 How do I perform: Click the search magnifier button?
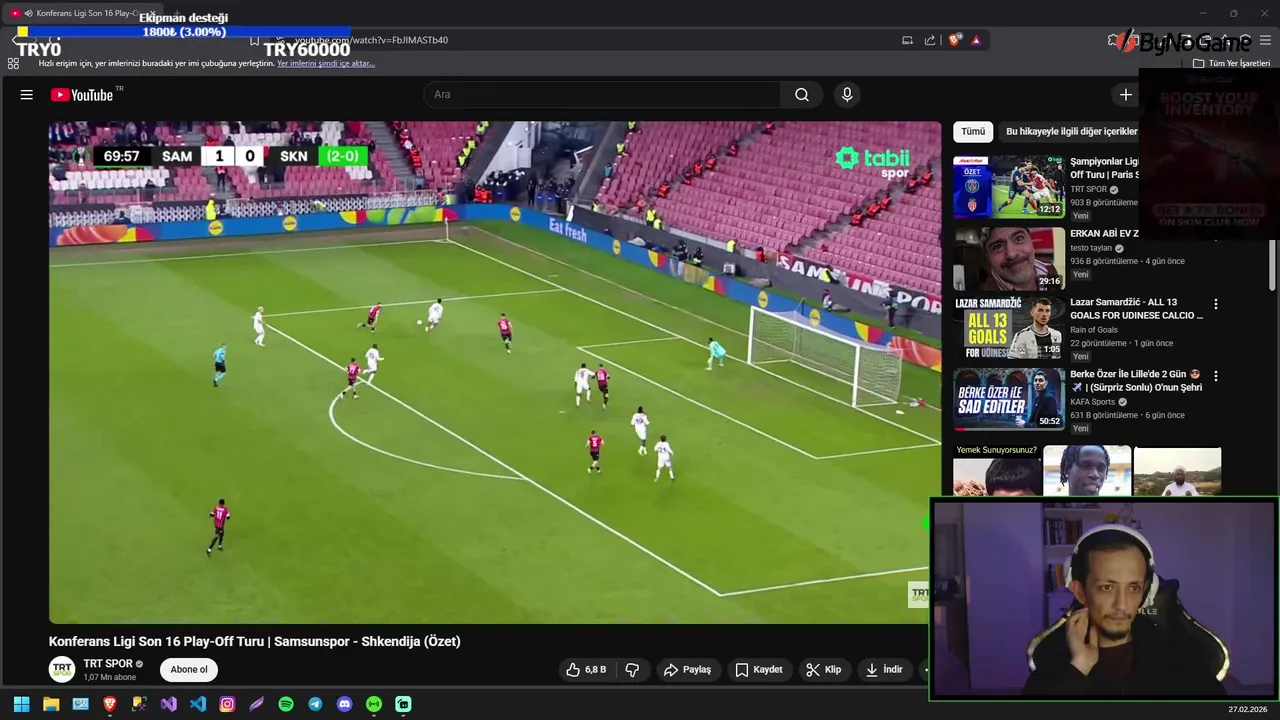click(802, 95)
